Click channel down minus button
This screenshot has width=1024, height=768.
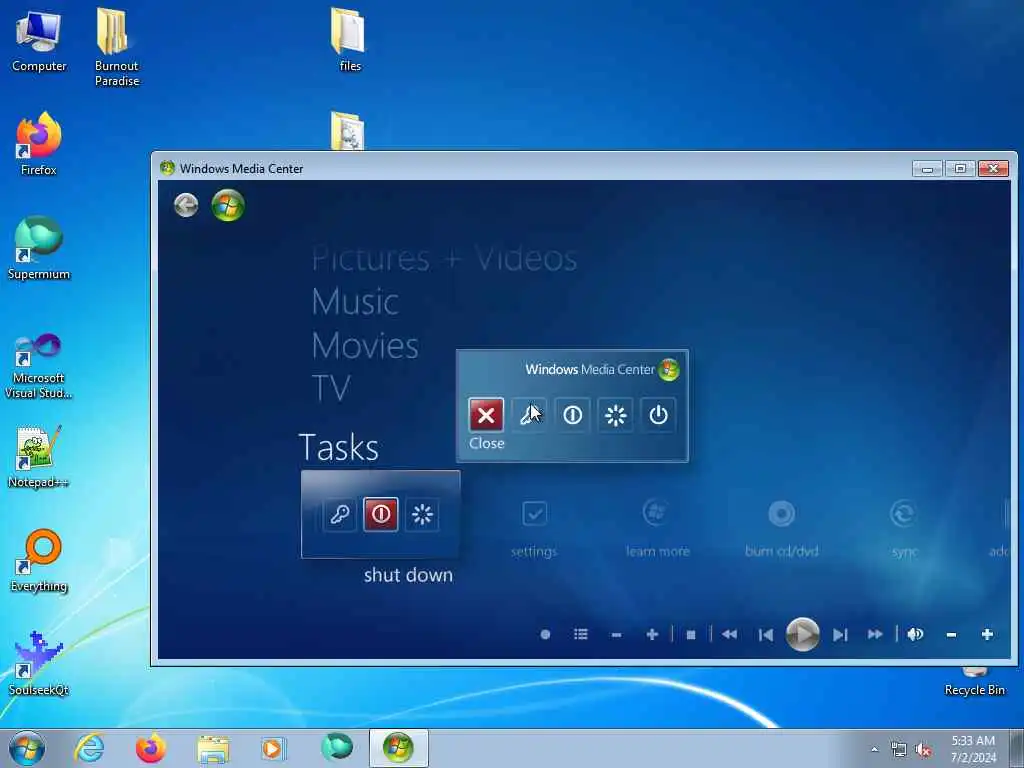[616, 634]
